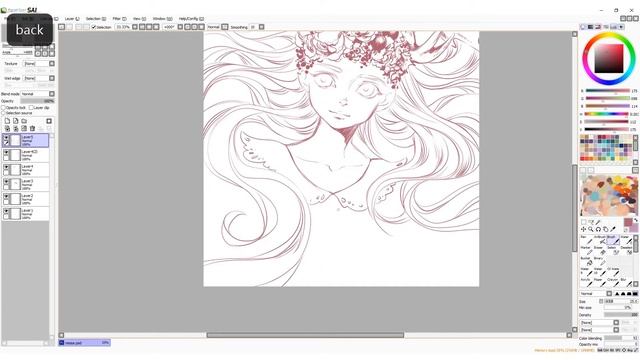Adjust the layer Opacity slider
Image resolution: width=640 pixels, height=360 pixels.
pyautogui.click(x=37, y=101)
